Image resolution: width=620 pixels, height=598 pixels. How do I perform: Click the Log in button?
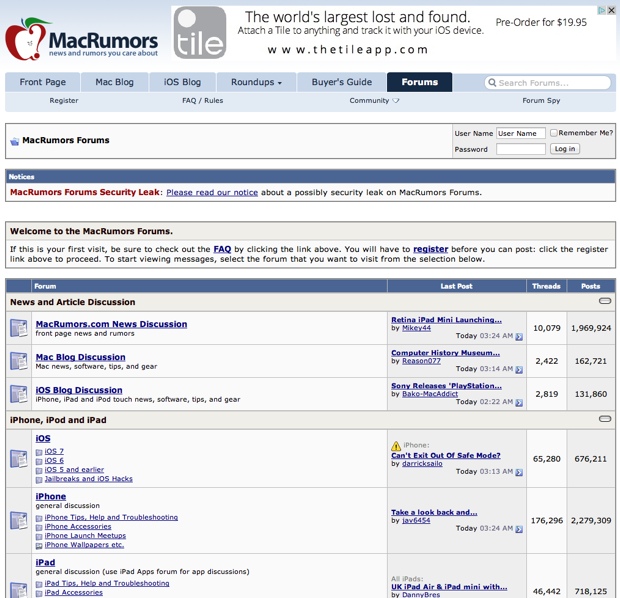point(565,149)
